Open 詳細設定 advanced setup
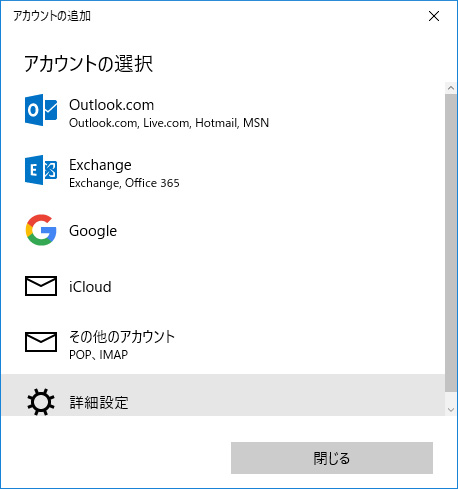Viewport: 458px width, 489px height. [223, 395]
